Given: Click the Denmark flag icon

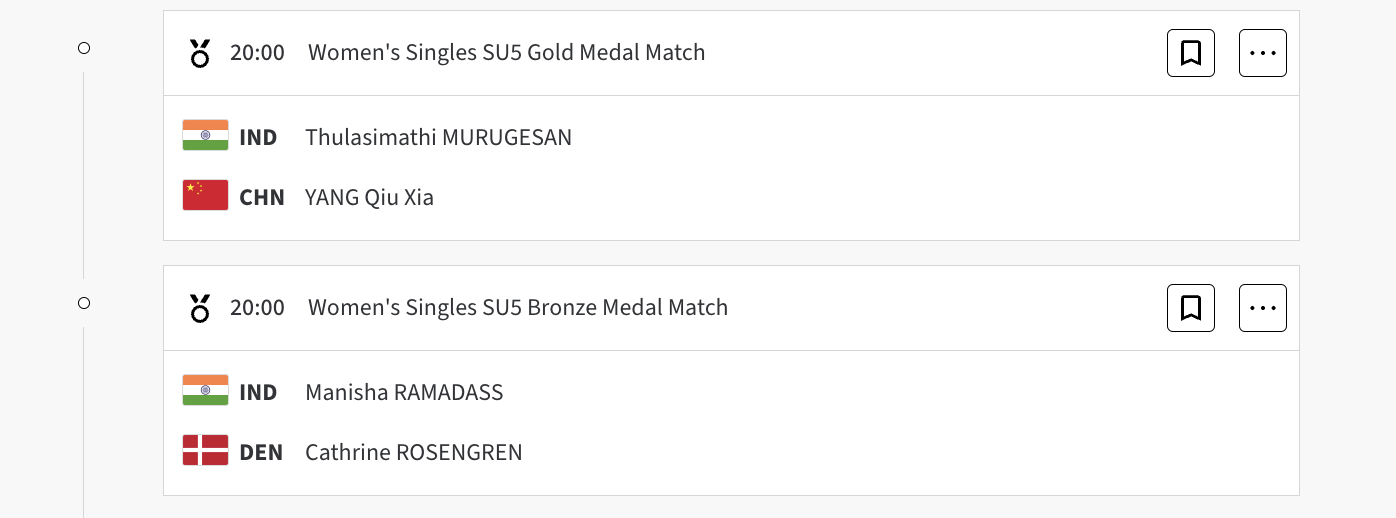Looking at the screenshot, I should [205, 451].
